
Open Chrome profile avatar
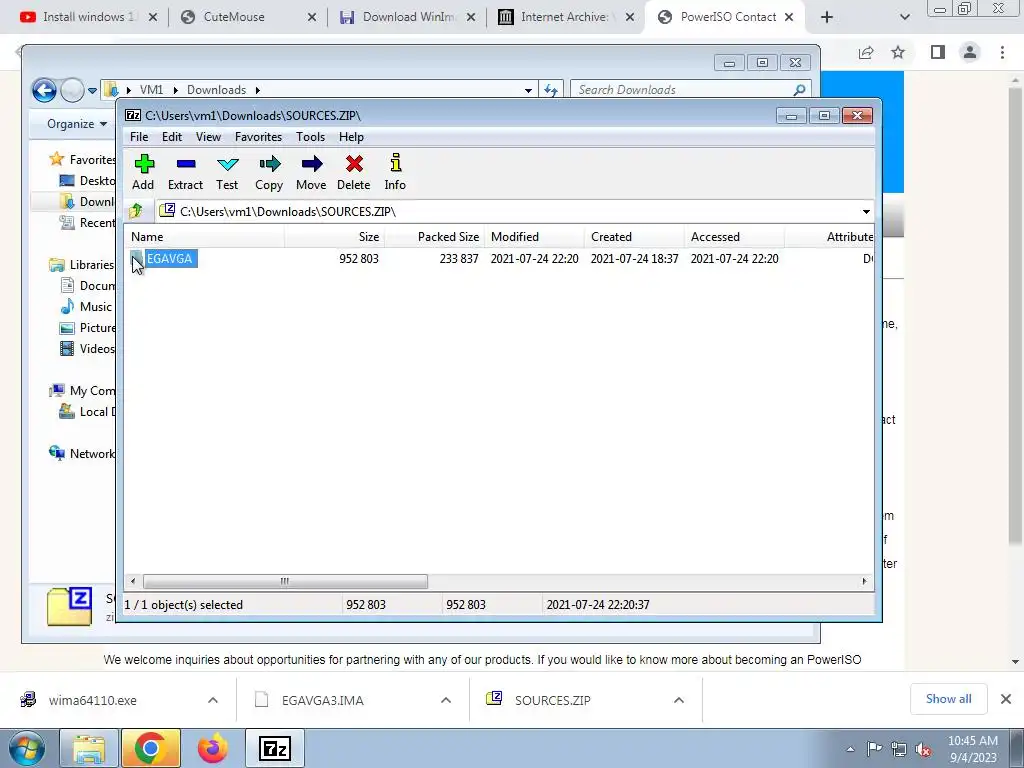[x=970, y=52]
